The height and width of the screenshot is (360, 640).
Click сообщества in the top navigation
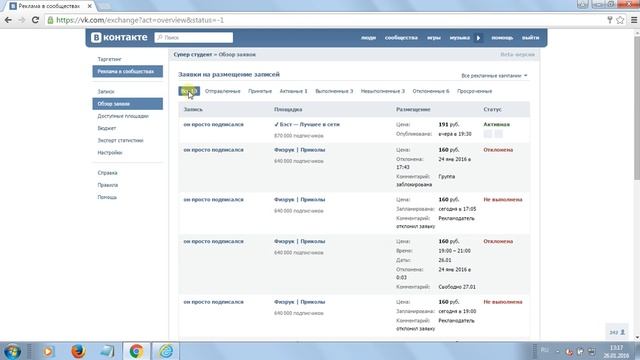tap(401, 38)
